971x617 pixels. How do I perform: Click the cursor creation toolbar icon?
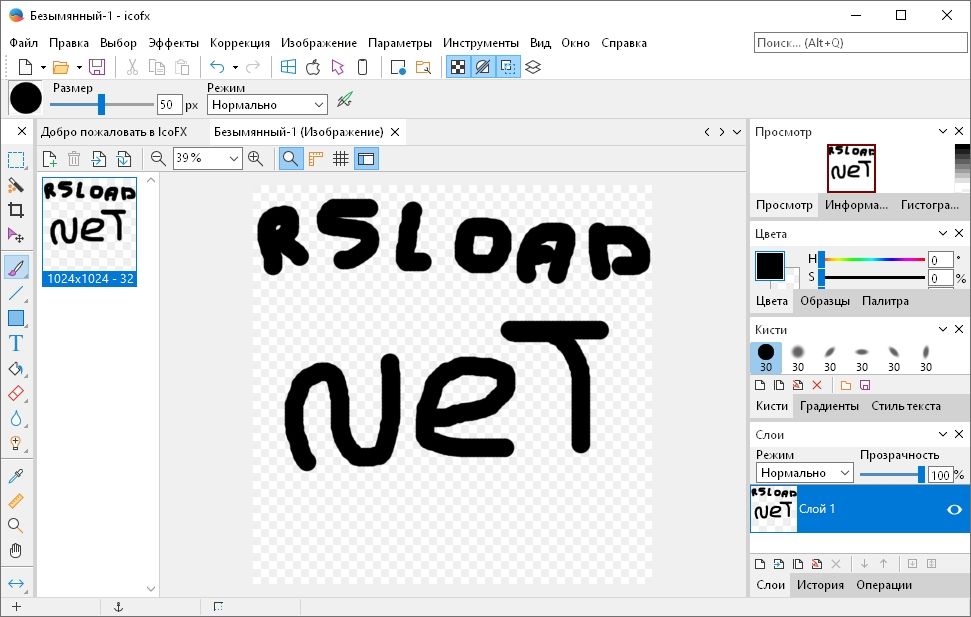(337, 67)
